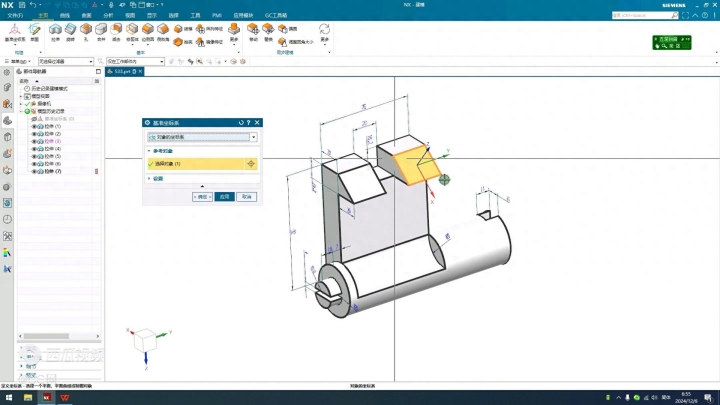Click the Shell (抽壳) tool
Screen dimensions: 720x405
183,42
